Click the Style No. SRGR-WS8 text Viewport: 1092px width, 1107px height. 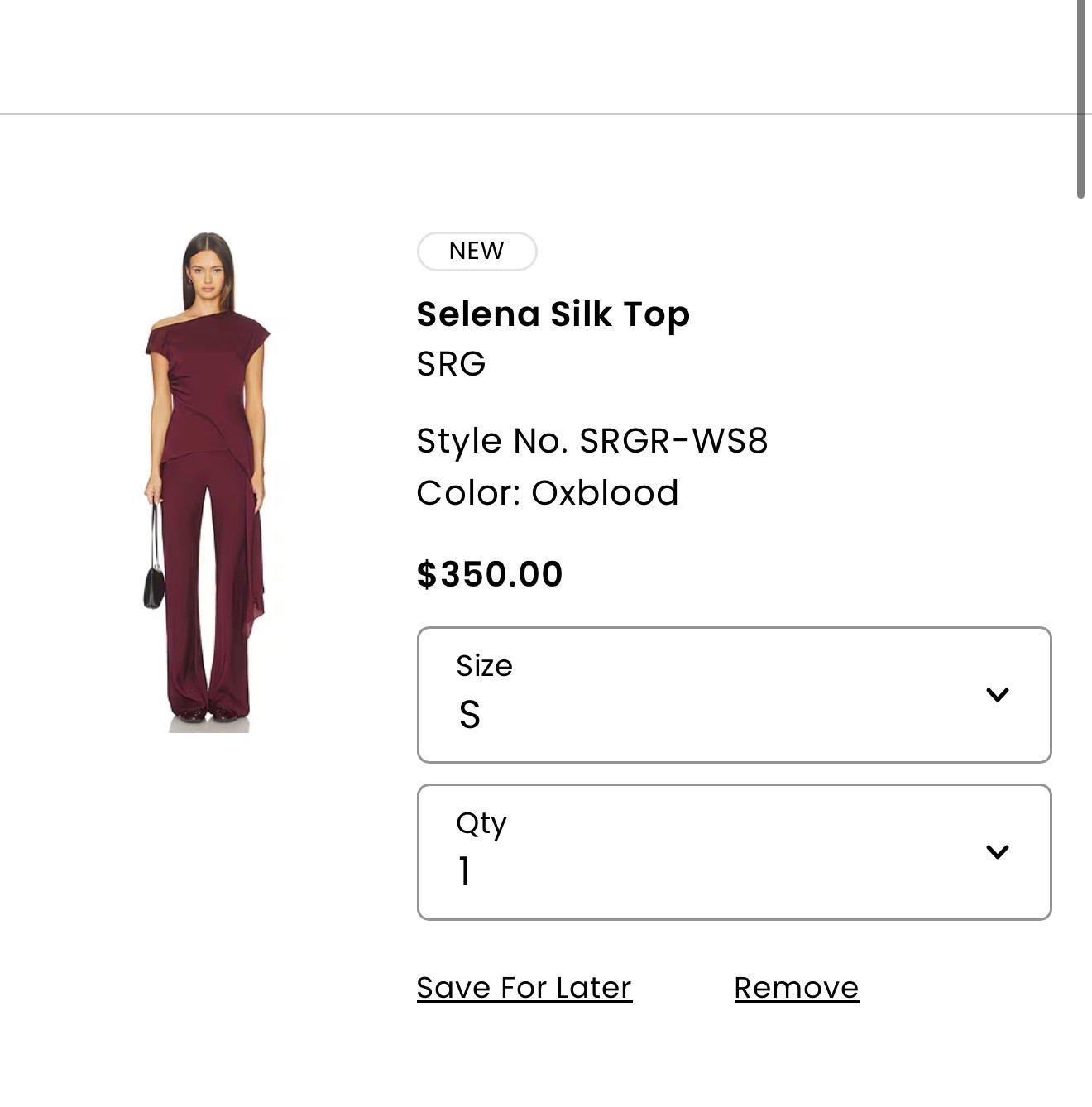(591, 441)
